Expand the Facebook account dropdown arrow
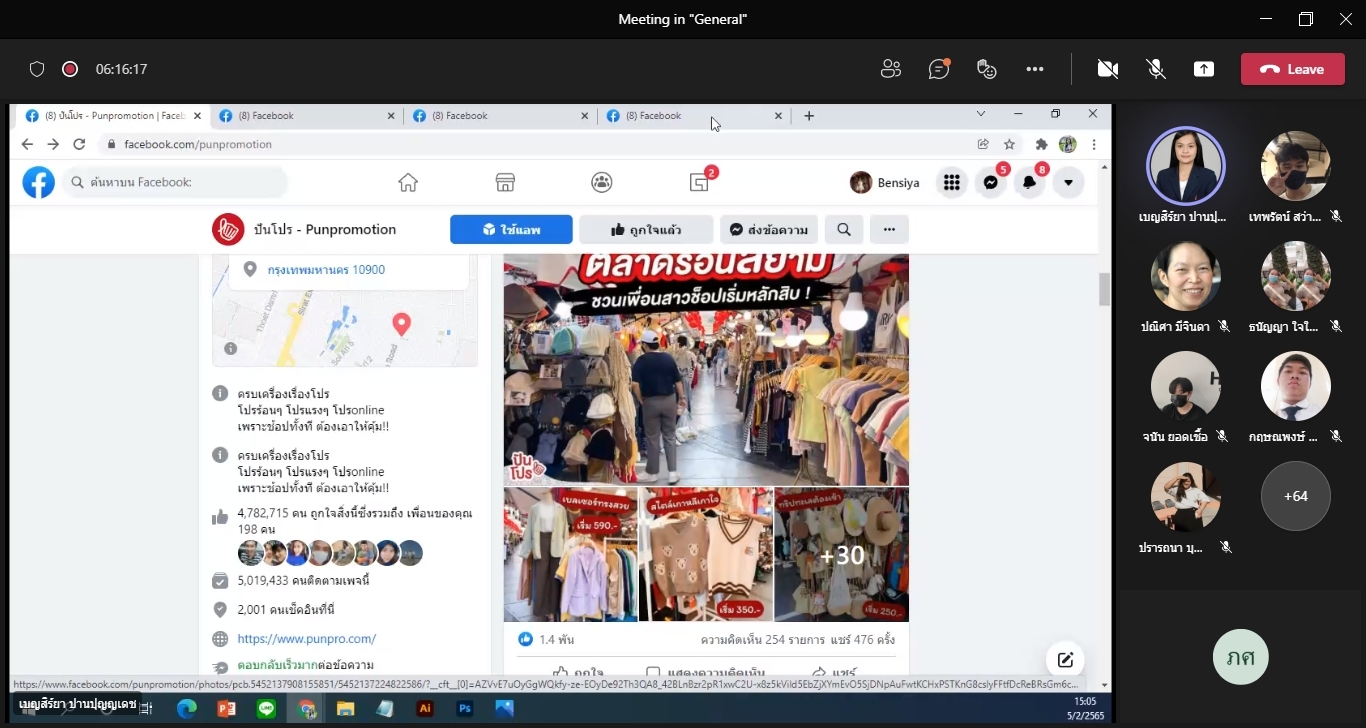 point(1069,182)
